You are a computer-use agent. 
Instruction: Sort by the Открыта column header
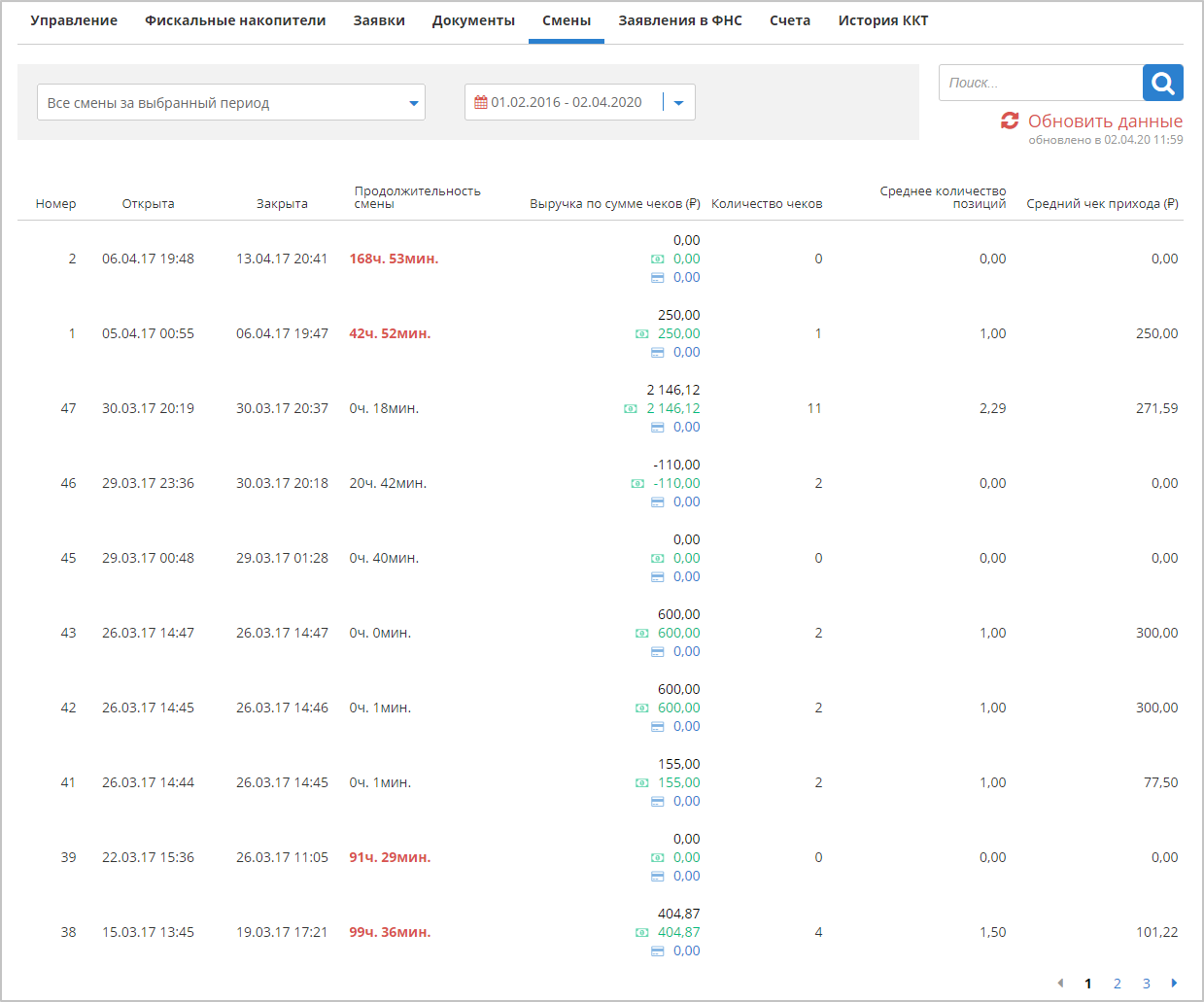[x=148, y=204]
